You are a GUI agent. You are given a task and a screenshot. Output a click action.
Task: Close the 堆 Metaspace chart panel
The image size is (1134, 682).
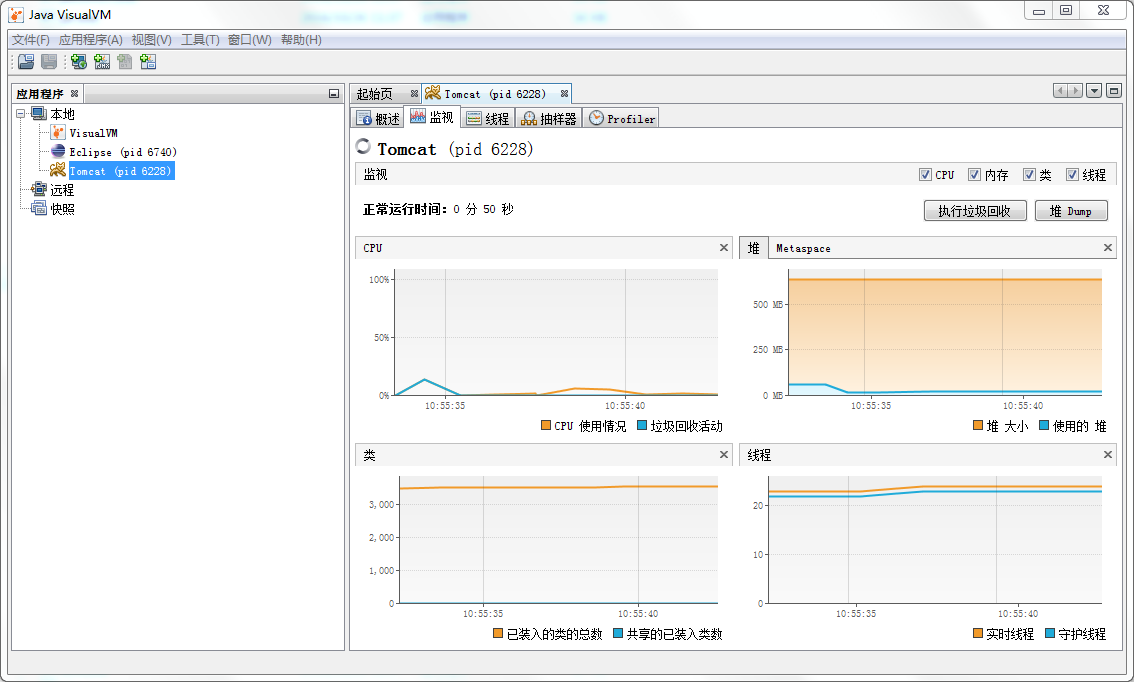pos(1108,247)
